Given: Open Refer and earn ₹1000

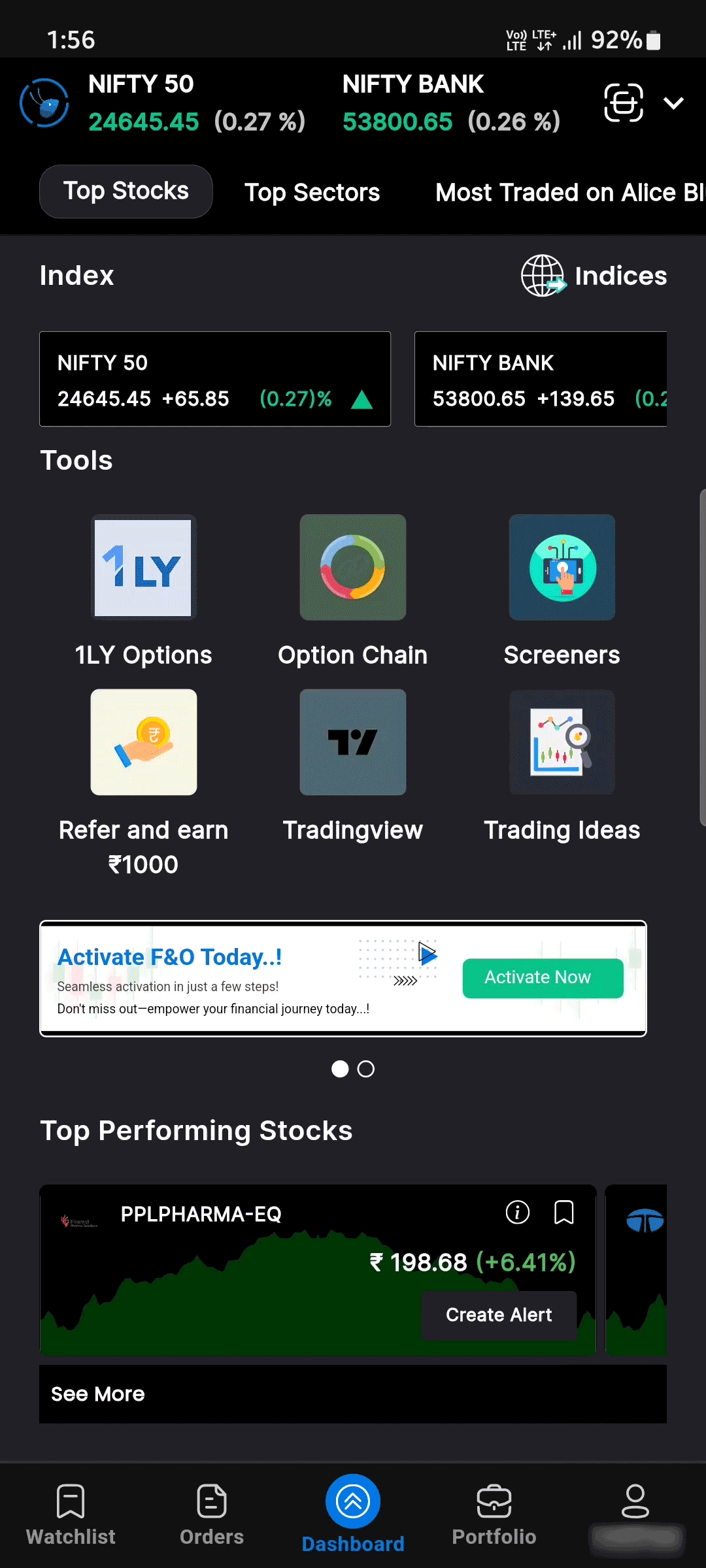Looking at the screenshot, I should [x=144, y=742].
